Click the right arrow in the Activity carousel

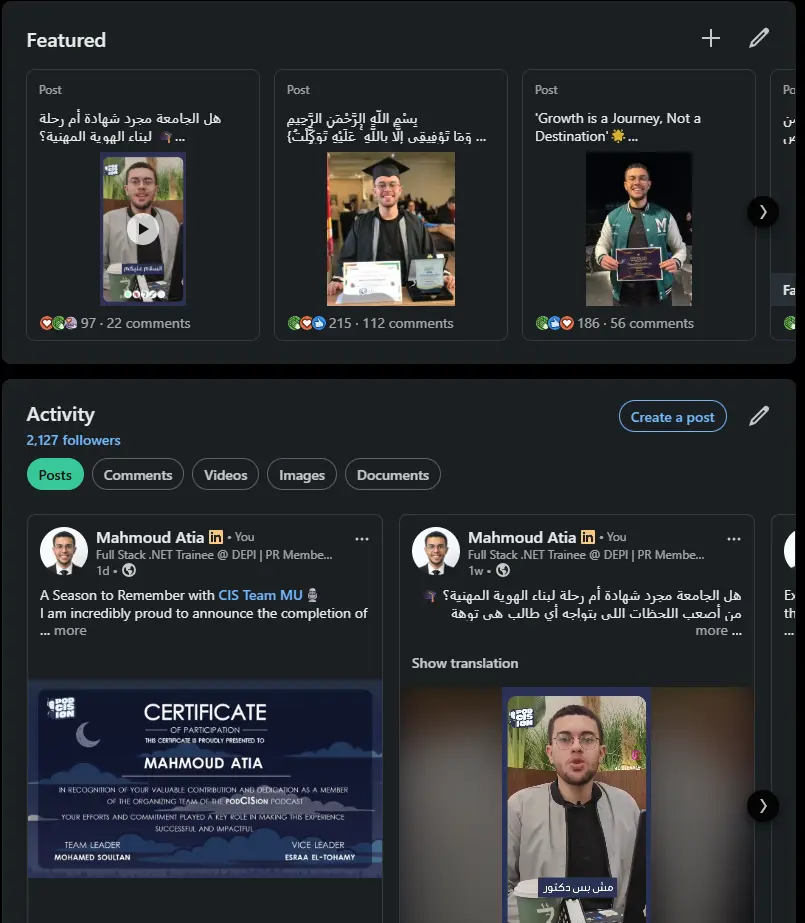tap(762, 806)
